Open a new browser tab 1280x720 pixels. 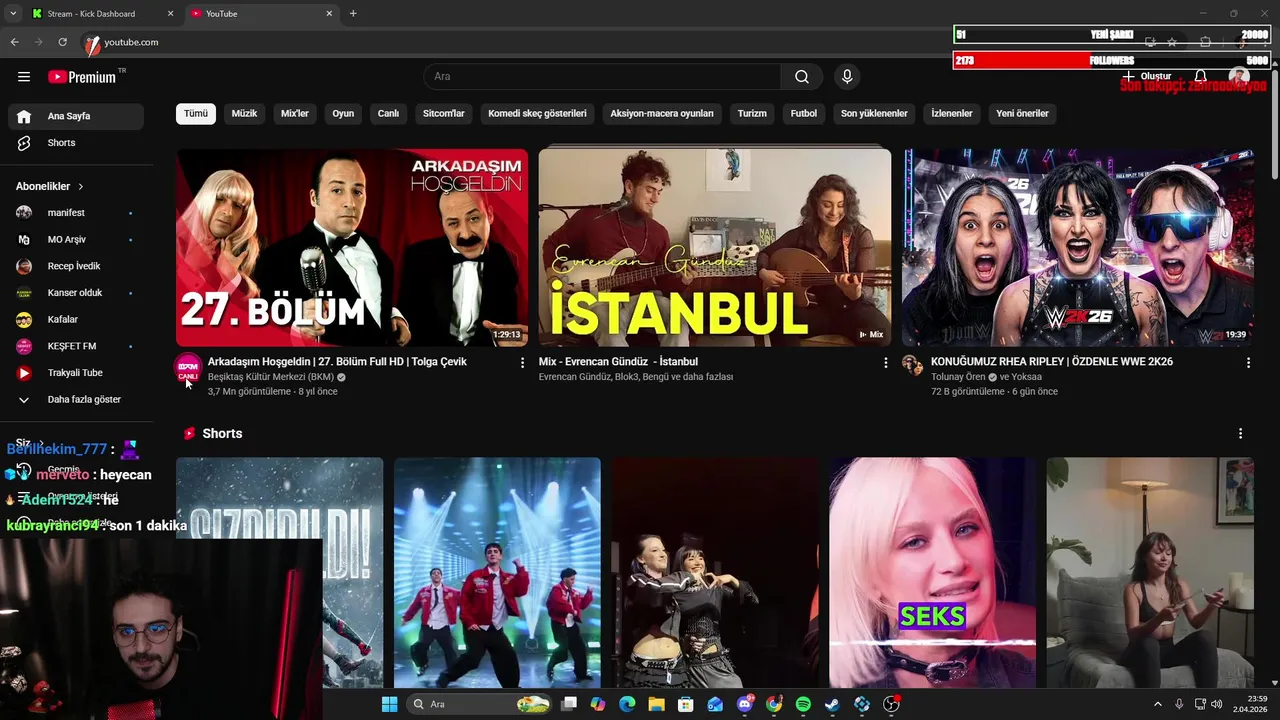tap(353, 14)
